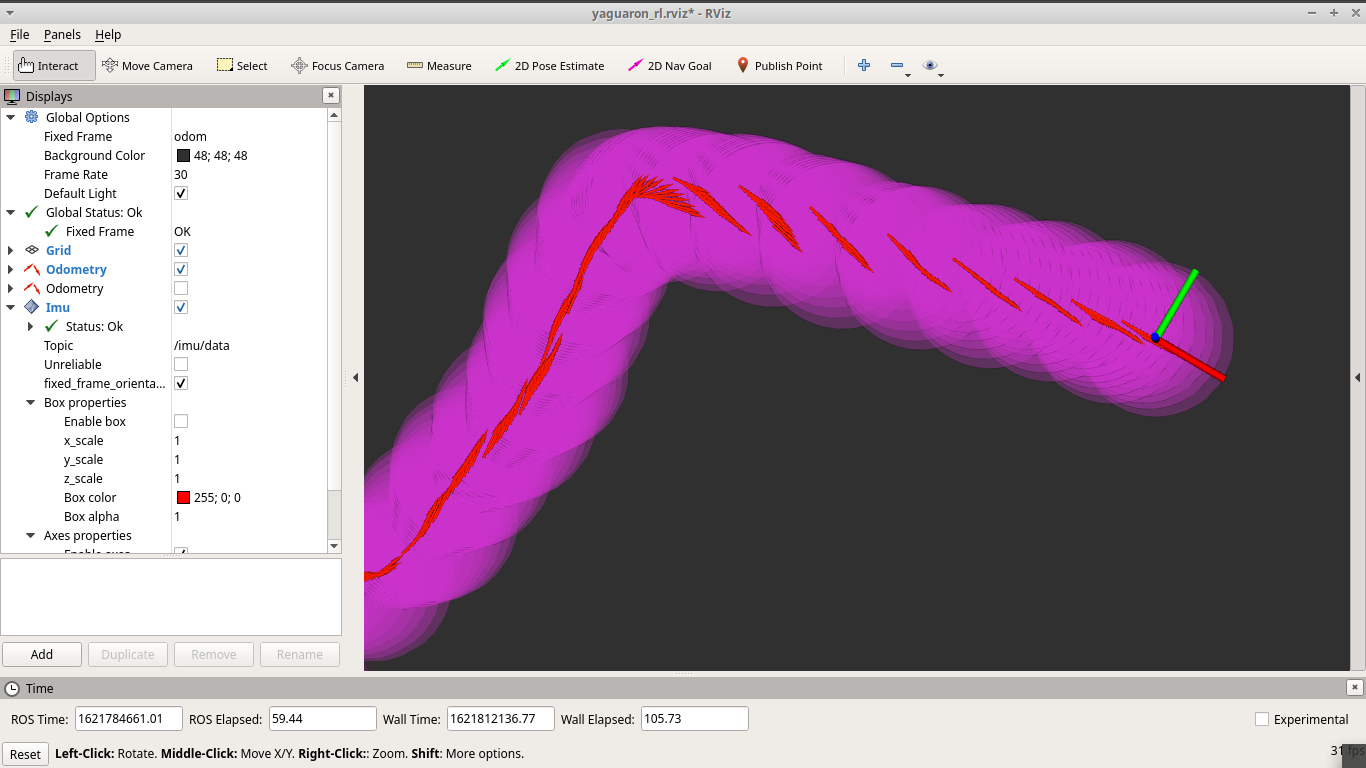Click the Global Status checkmark icon
The width and height of the screenshot is (1366, 768).
coord(31,212)
